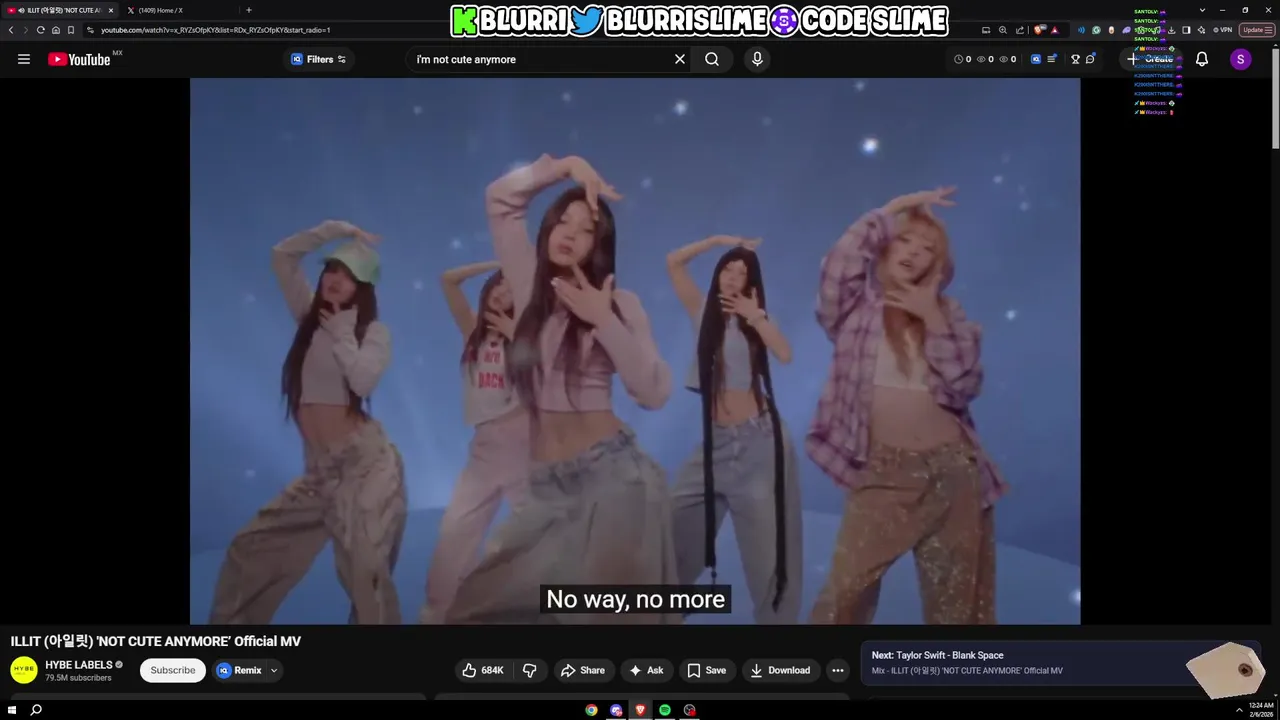
Task: Zoom page with magnifier in address bar
Action: (x=1003, y=30)
